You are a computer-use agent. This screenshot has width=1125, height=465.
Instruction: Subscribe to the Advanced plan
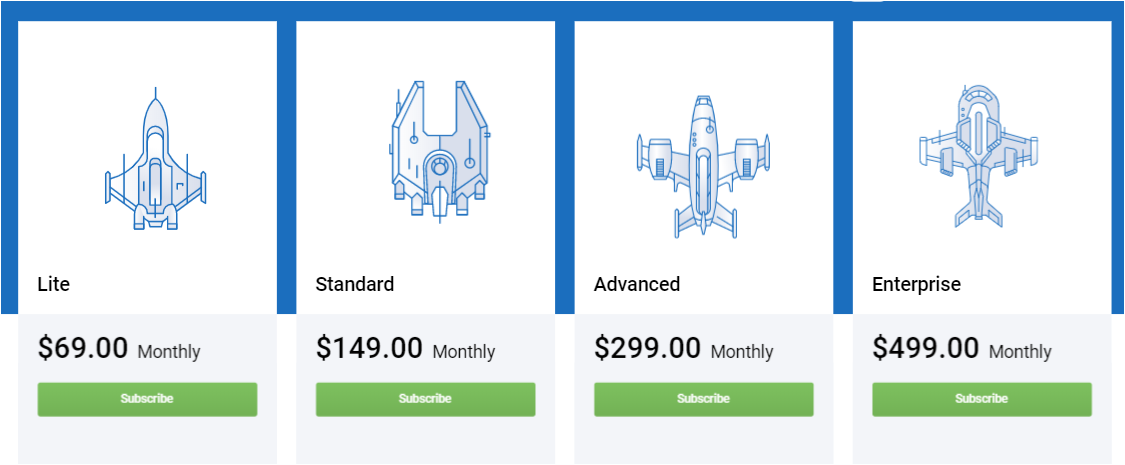pos(704,399)
